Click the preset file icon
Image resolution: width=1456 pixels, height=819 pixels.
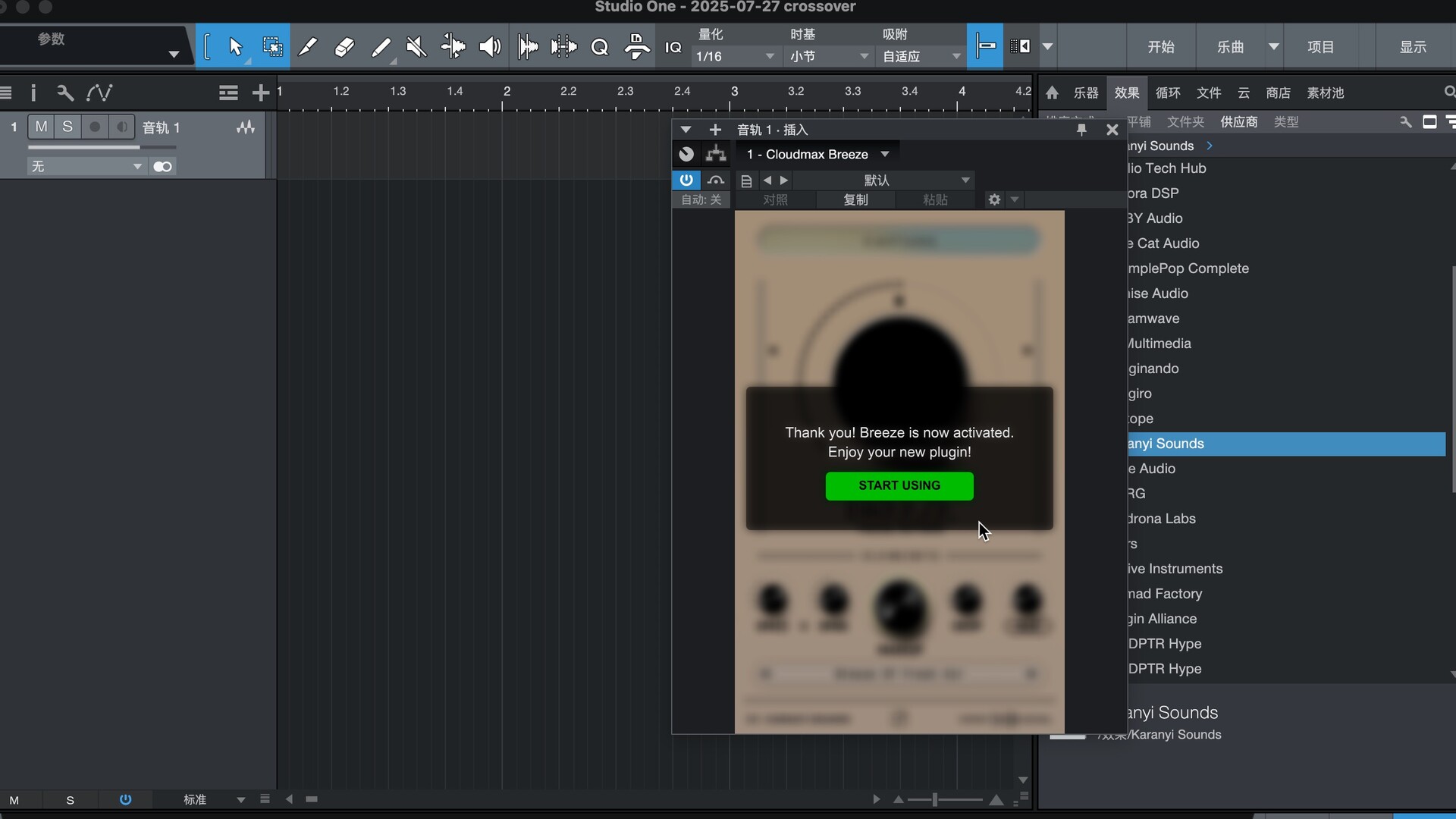(746, 180)
